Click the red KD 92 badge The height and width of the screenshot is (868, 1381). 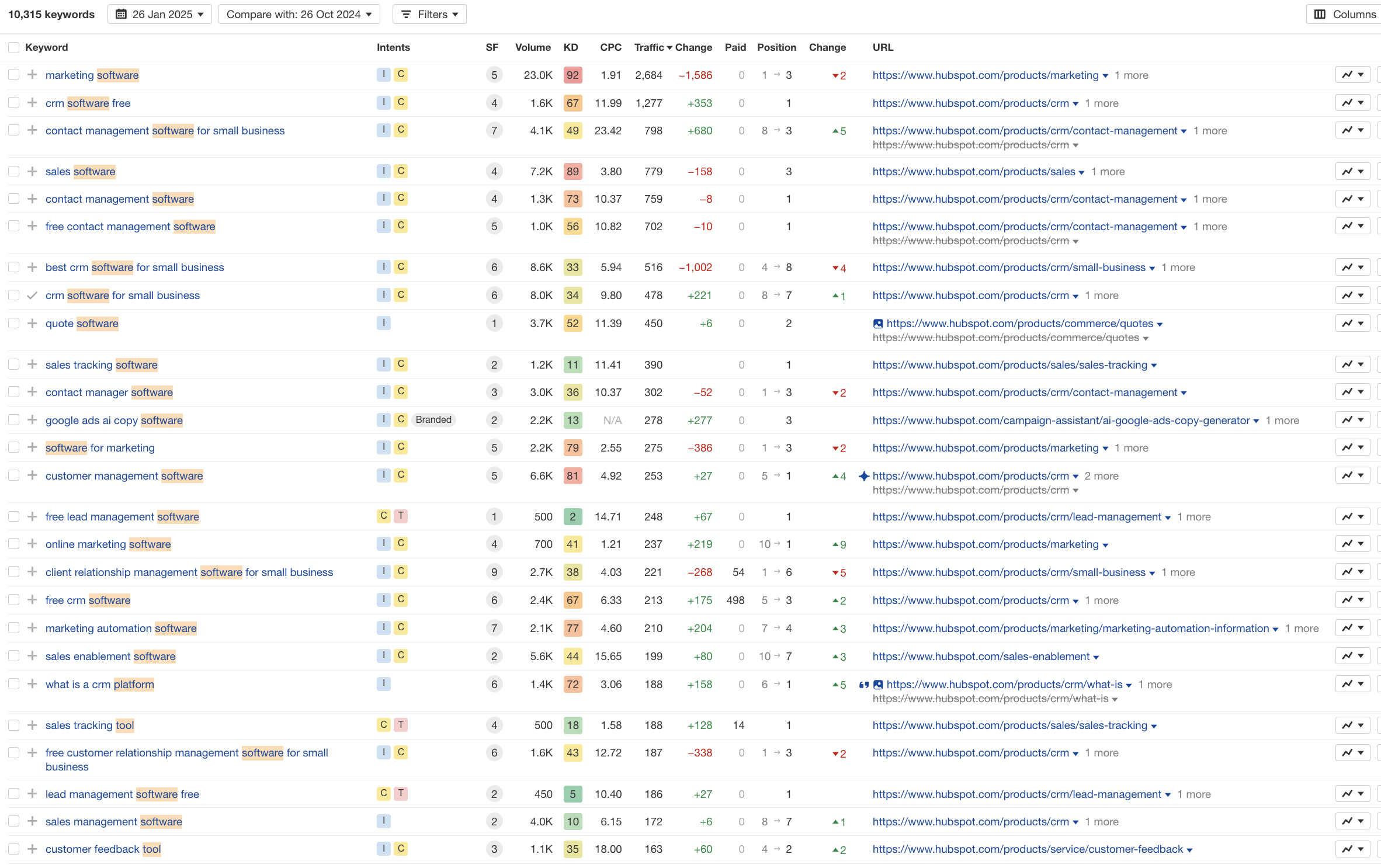(x=572, y=75)
